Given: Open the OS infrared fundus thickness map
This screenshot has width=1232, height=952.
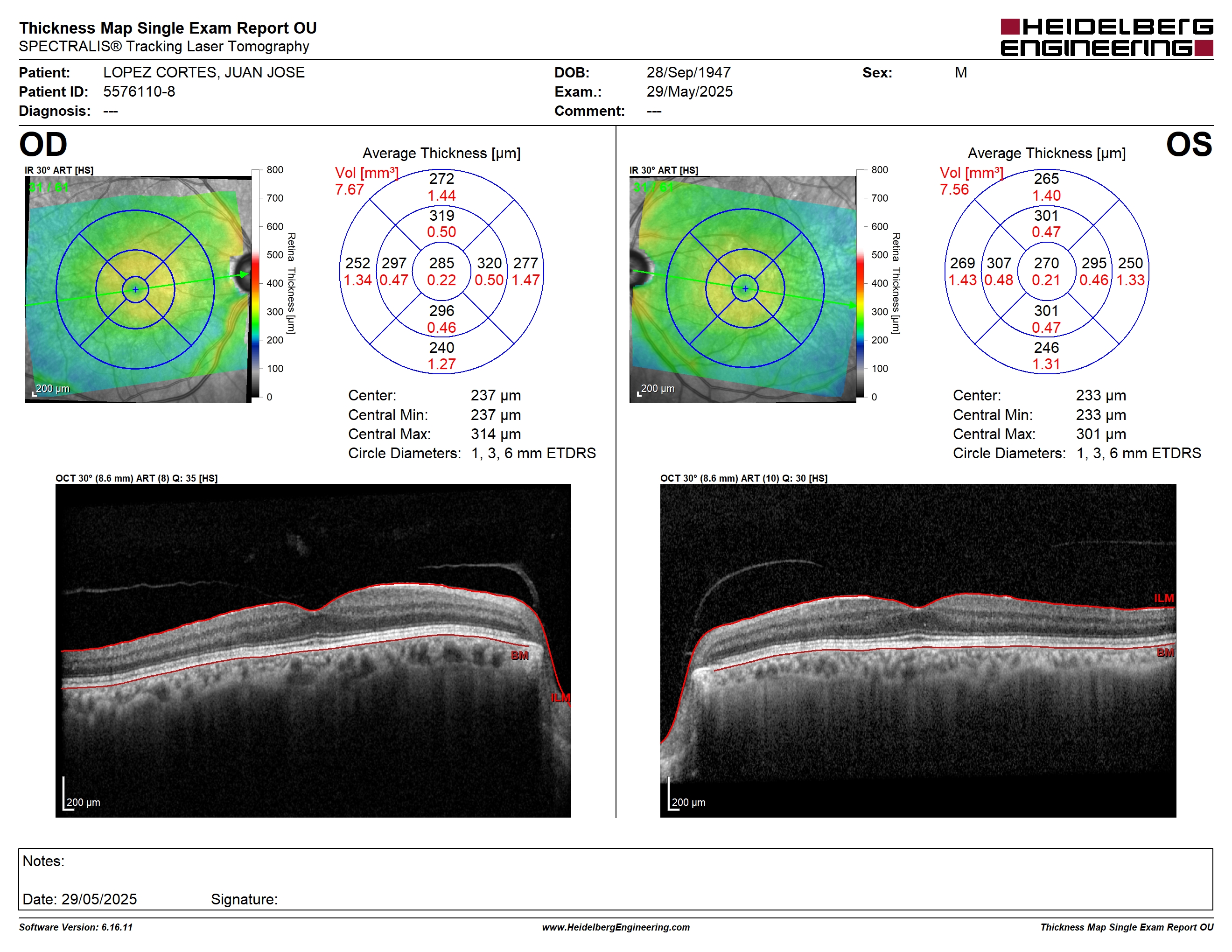Looking at the screenshot, I should (x=743, y=289).
